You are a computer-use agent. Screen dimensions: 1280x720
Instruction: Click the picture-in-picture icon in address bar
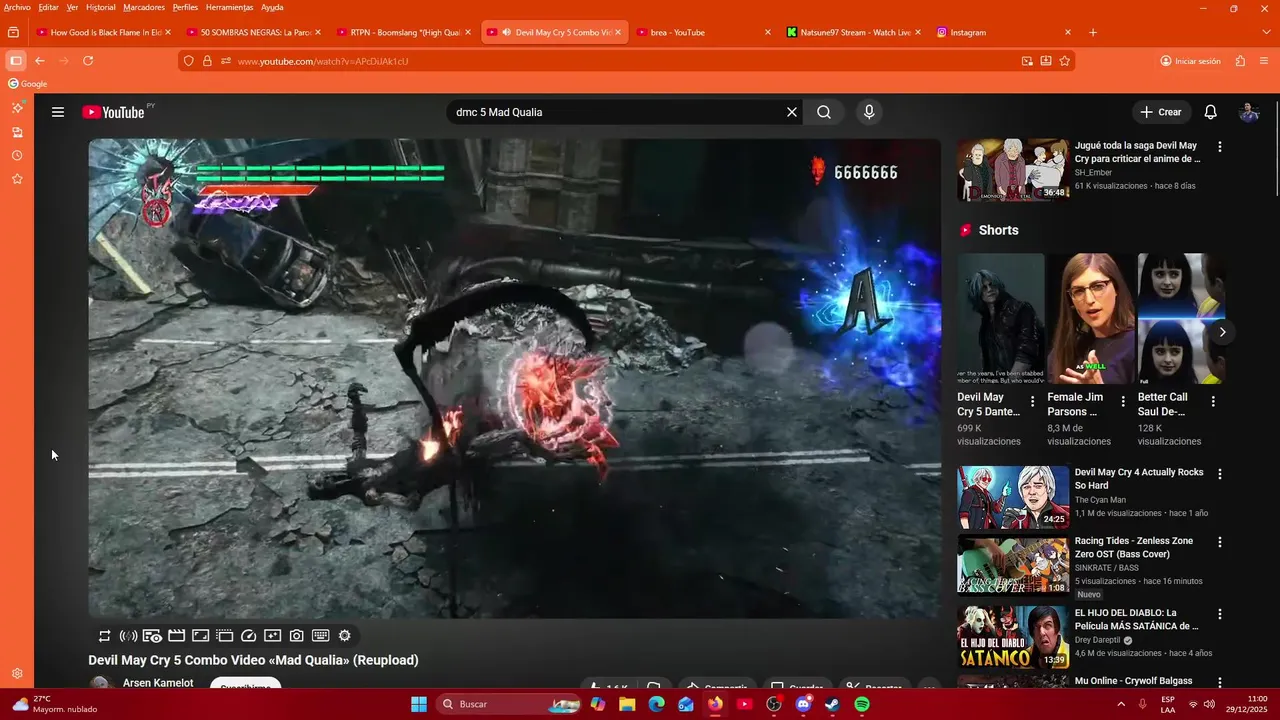tap(1027, 61)
